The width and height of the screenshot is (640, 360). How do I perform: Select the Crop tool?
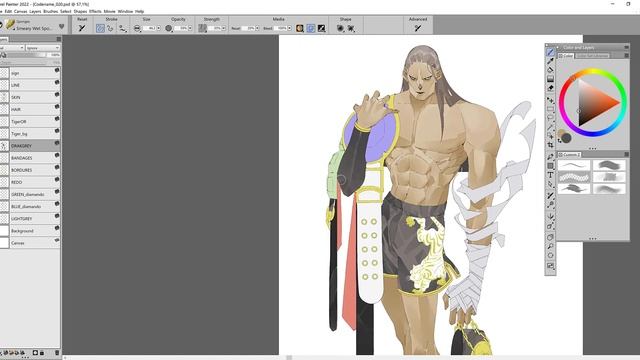pyautogui.click(x=550, y=144)
